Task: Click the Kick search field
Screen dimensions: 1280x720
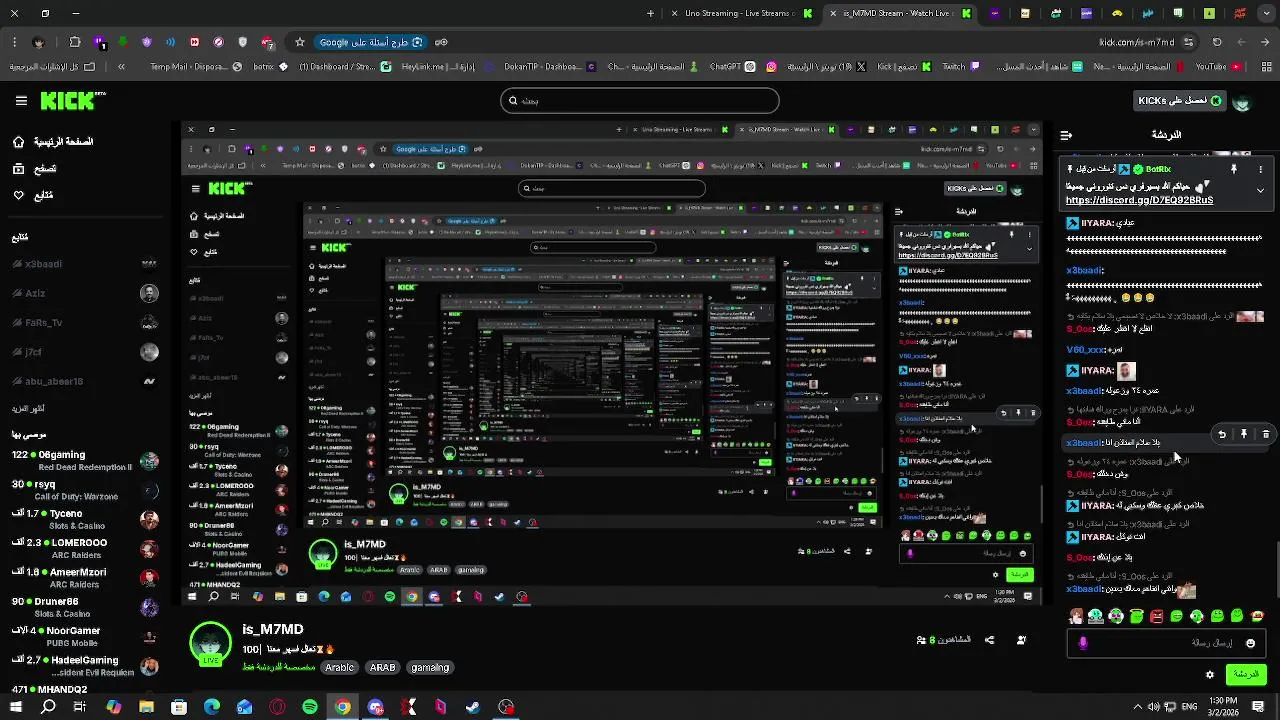Action: coord(640,101)
